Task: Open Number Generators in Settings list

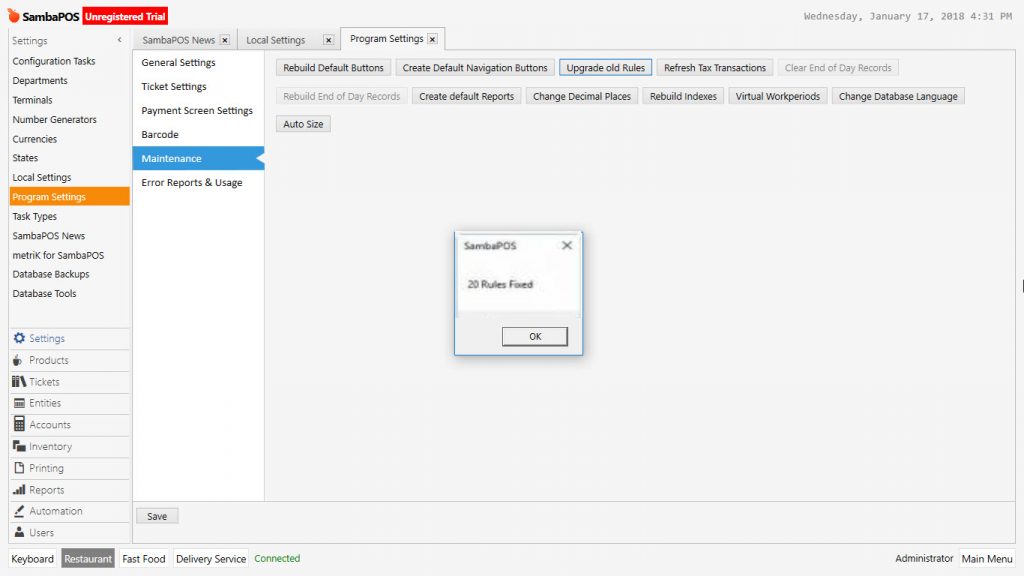Action: pos(69,120)
